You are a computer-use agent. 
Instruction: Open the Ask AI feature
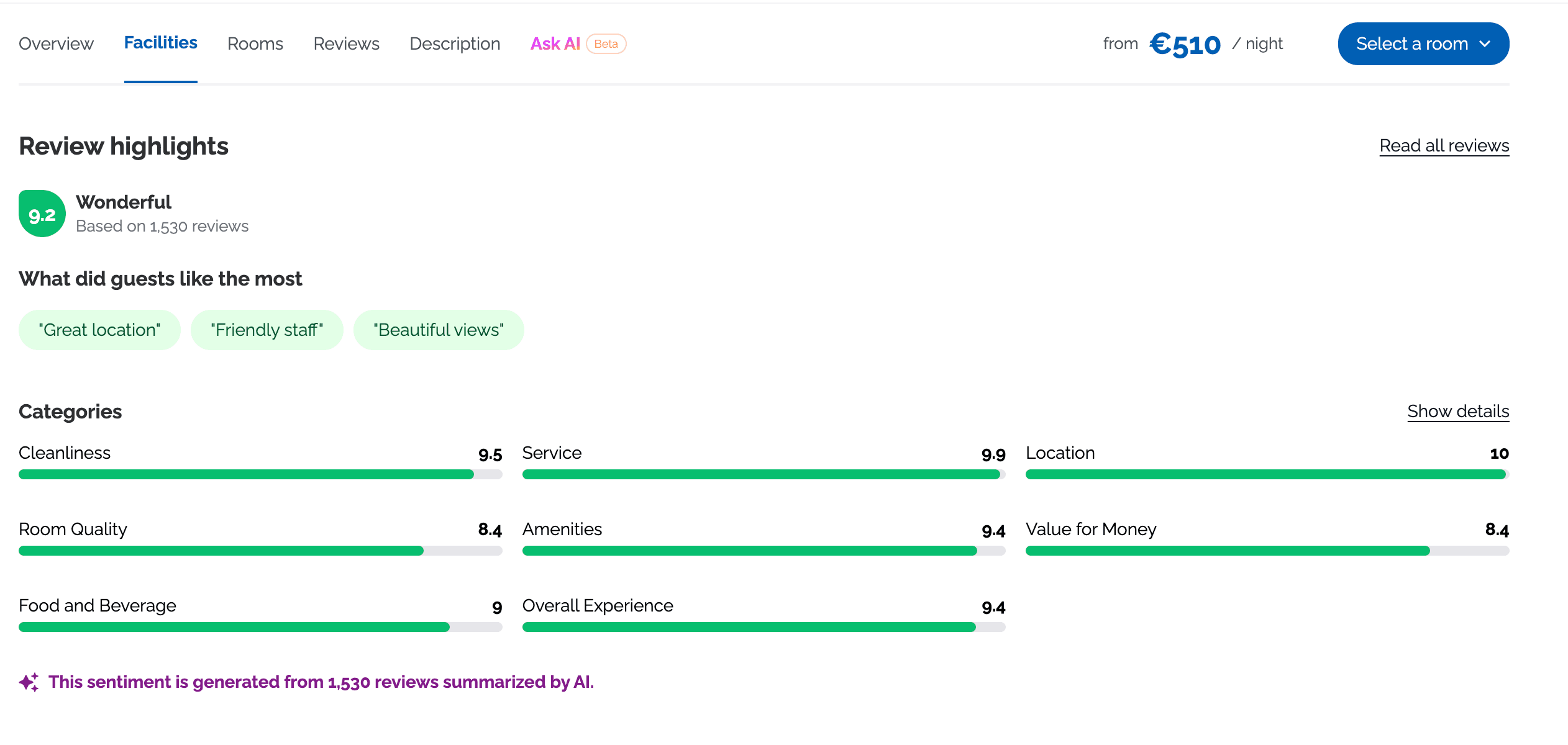pyautogui.click(x=555, y=43)
